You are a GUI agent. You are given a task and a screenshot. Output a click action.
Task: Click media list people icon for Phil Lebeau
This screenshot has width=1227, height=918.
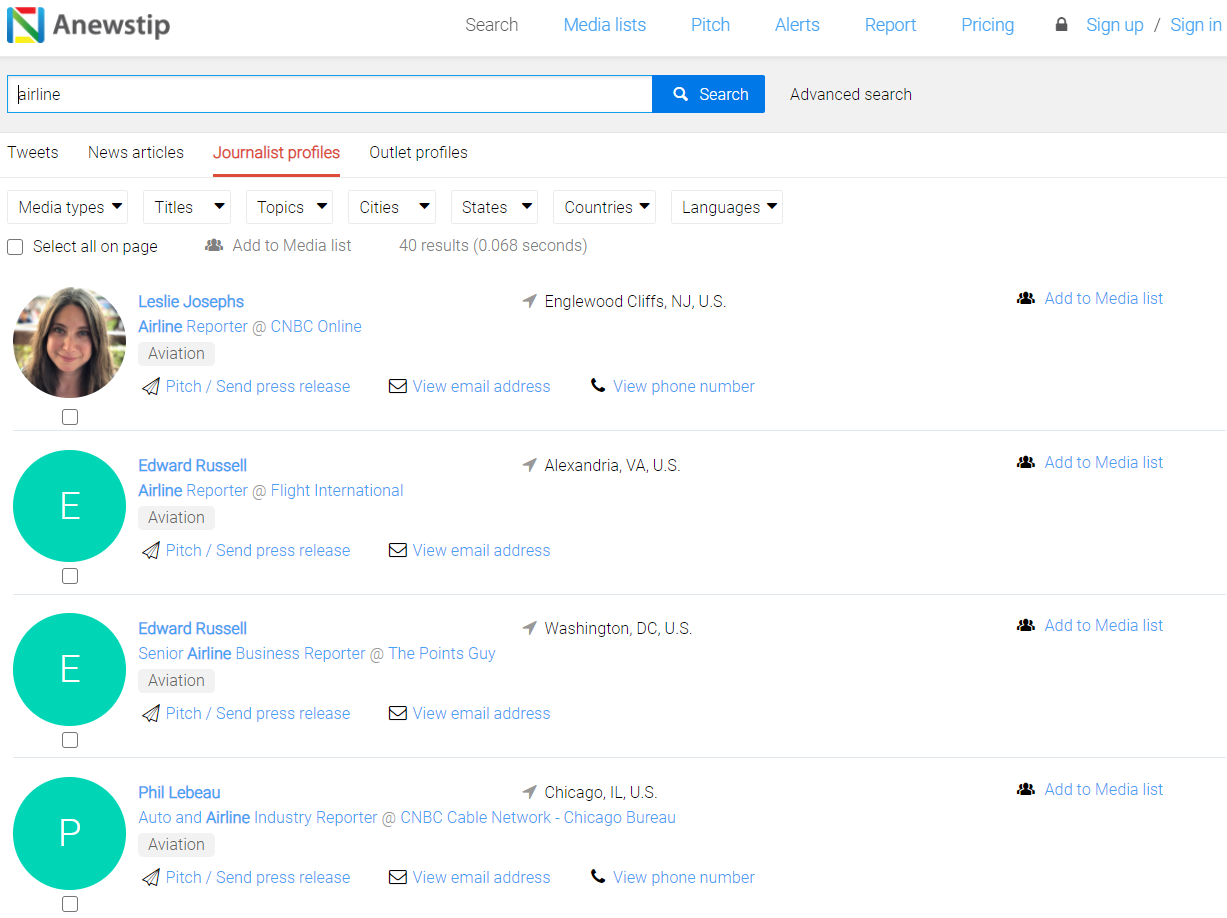coord(1026,789)
